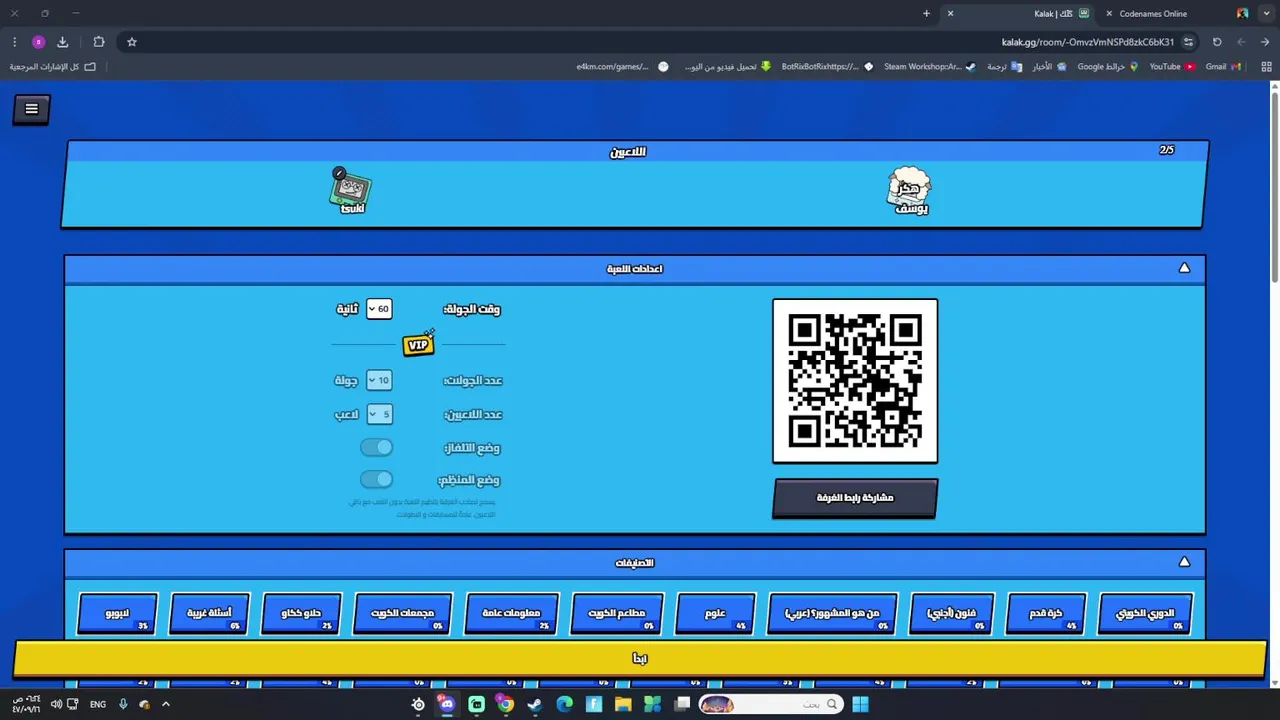This screenshot has width=1280, height=720.
Task: Click player avatar يوسف
Action: (x=909, y=191)
